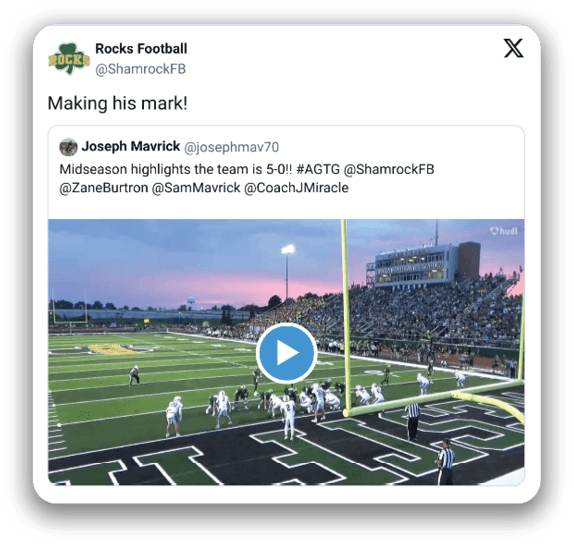Viewport: 574px width, 546px height.
Task: Click the hudl watermark on the video
Action: click(x=504, y=231)
